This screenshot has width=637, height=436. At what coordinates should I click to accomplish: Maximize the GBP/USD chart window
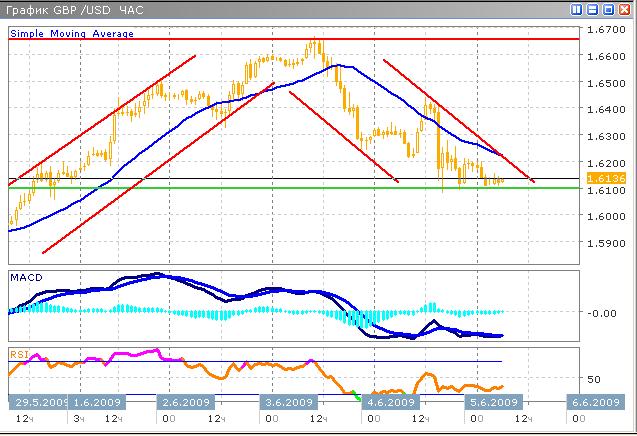(x=607, y=9)
